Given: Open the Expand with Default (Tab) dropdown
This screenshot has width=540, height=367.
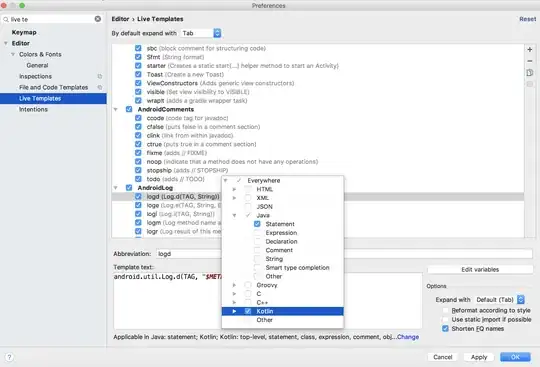Looking at the screenshot, I should coord(499,300).
